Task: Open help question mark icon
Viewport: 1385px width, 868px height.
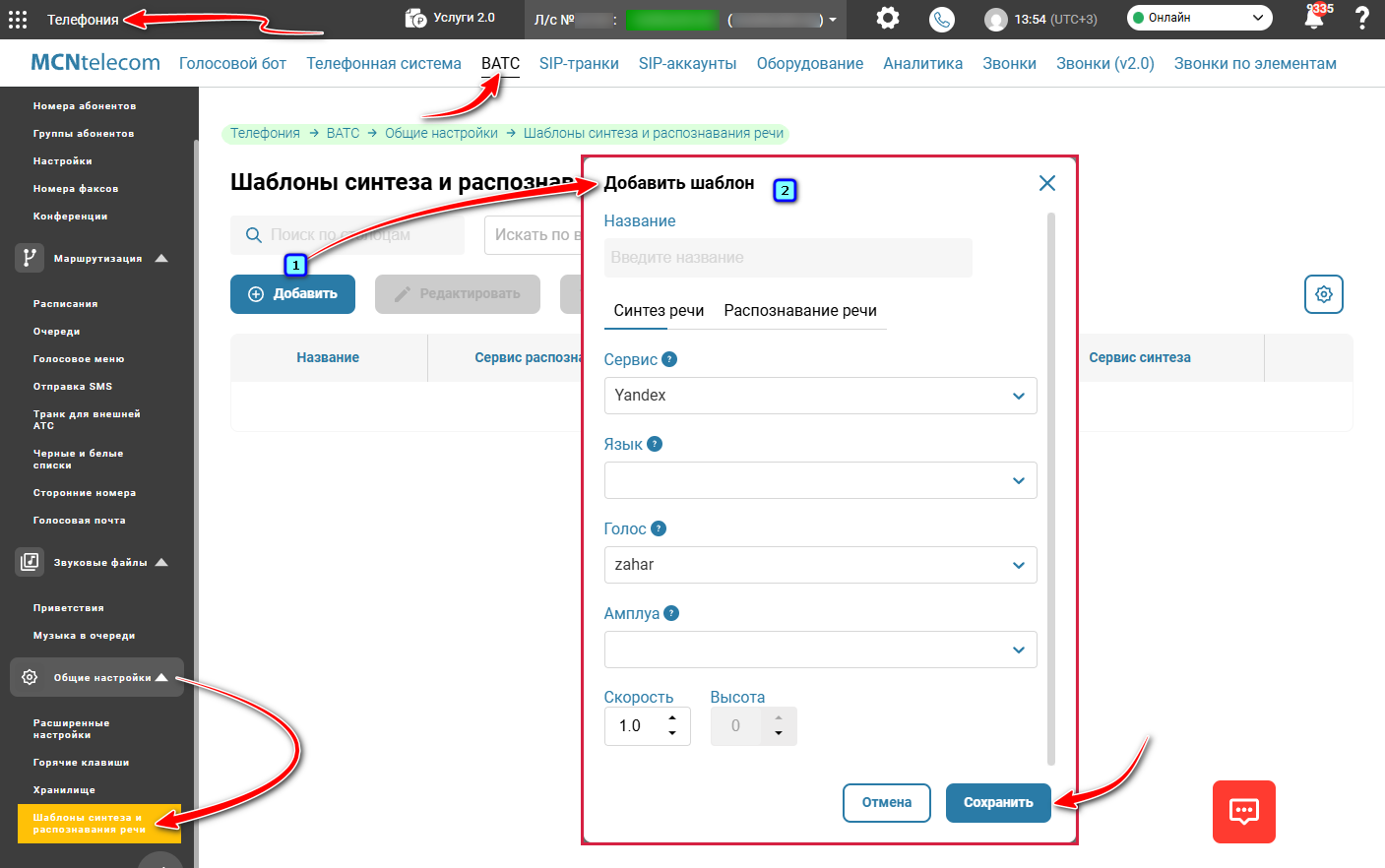Action: (1362, 18)
